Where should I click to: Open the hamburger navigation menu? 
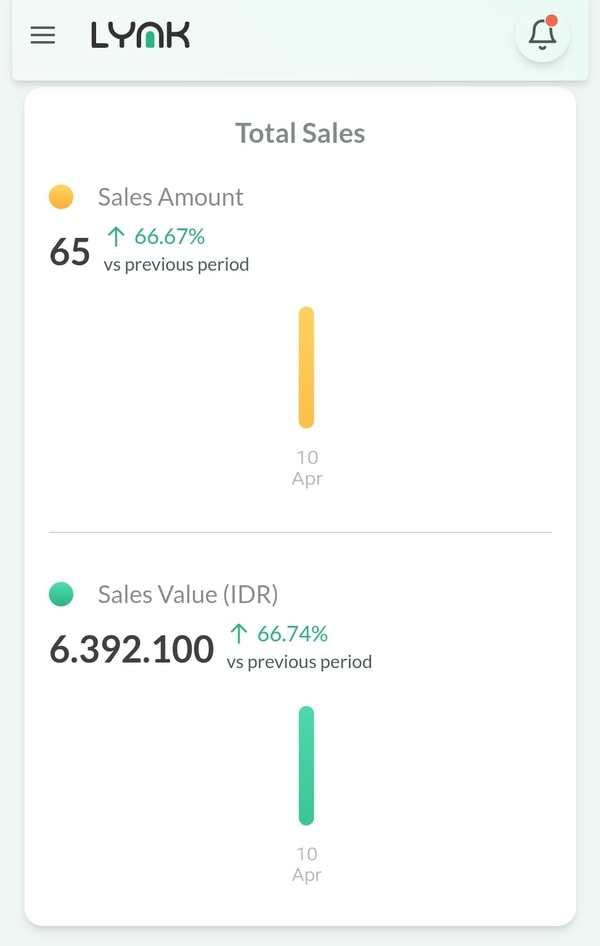point(43,36)
